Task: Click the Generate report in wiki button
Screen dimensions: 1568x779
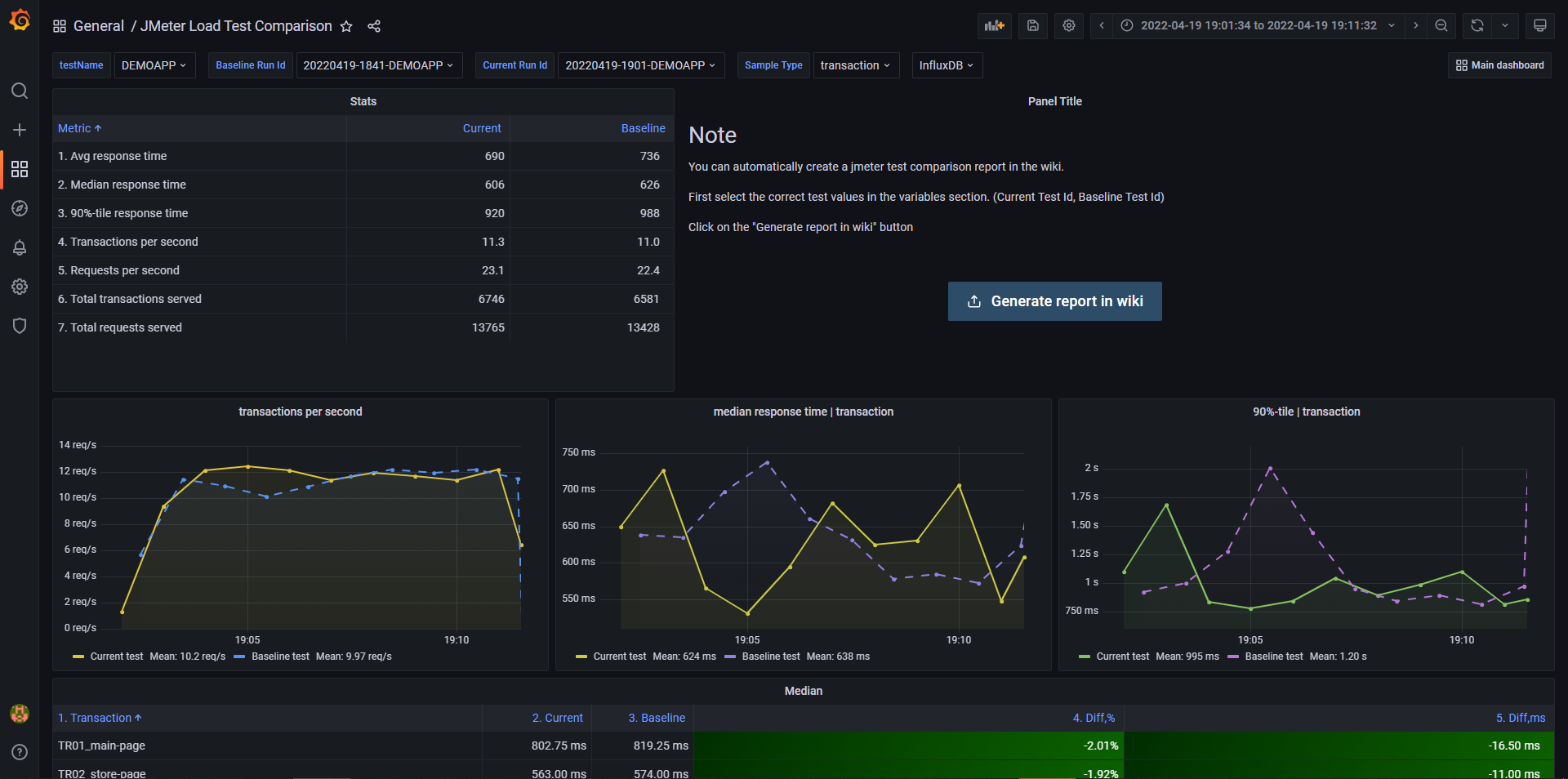Action: coord(1054,301)
